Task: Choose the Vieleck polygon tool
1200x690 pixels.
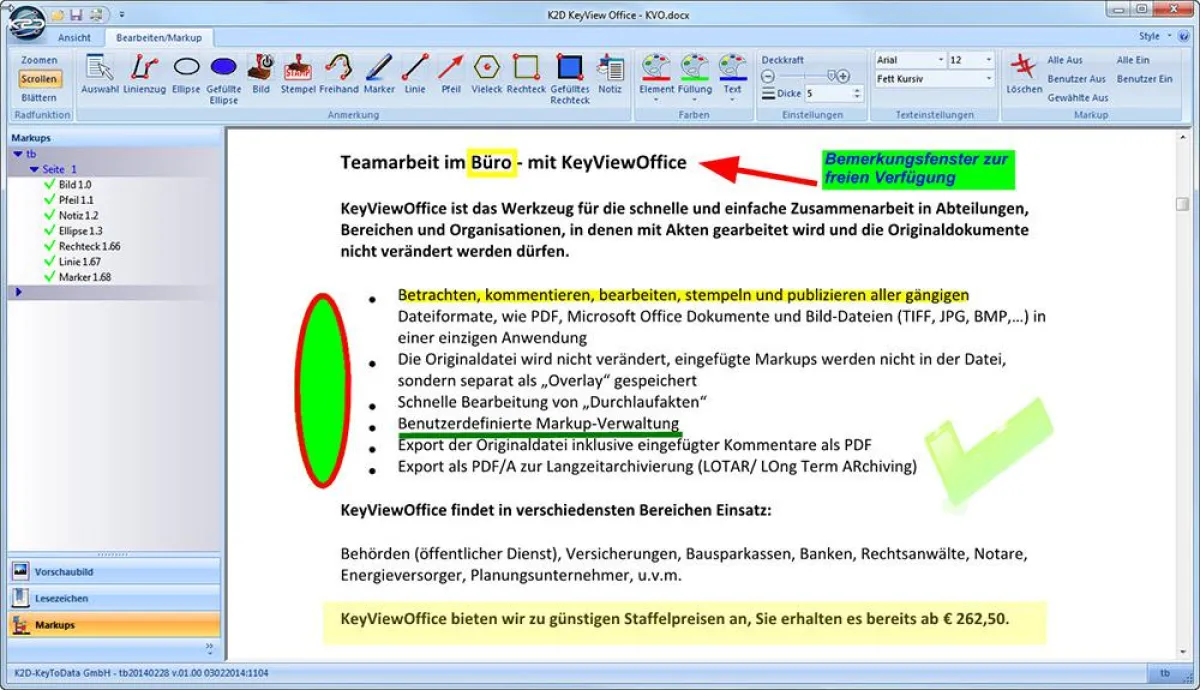Action: (487, 75)
